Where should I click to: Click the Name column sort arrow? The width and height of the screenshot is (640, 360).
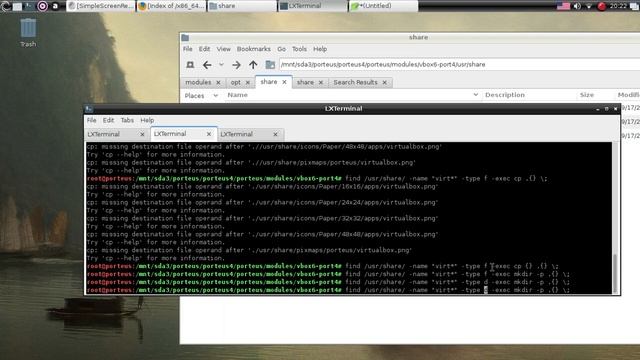click(476, 95)
